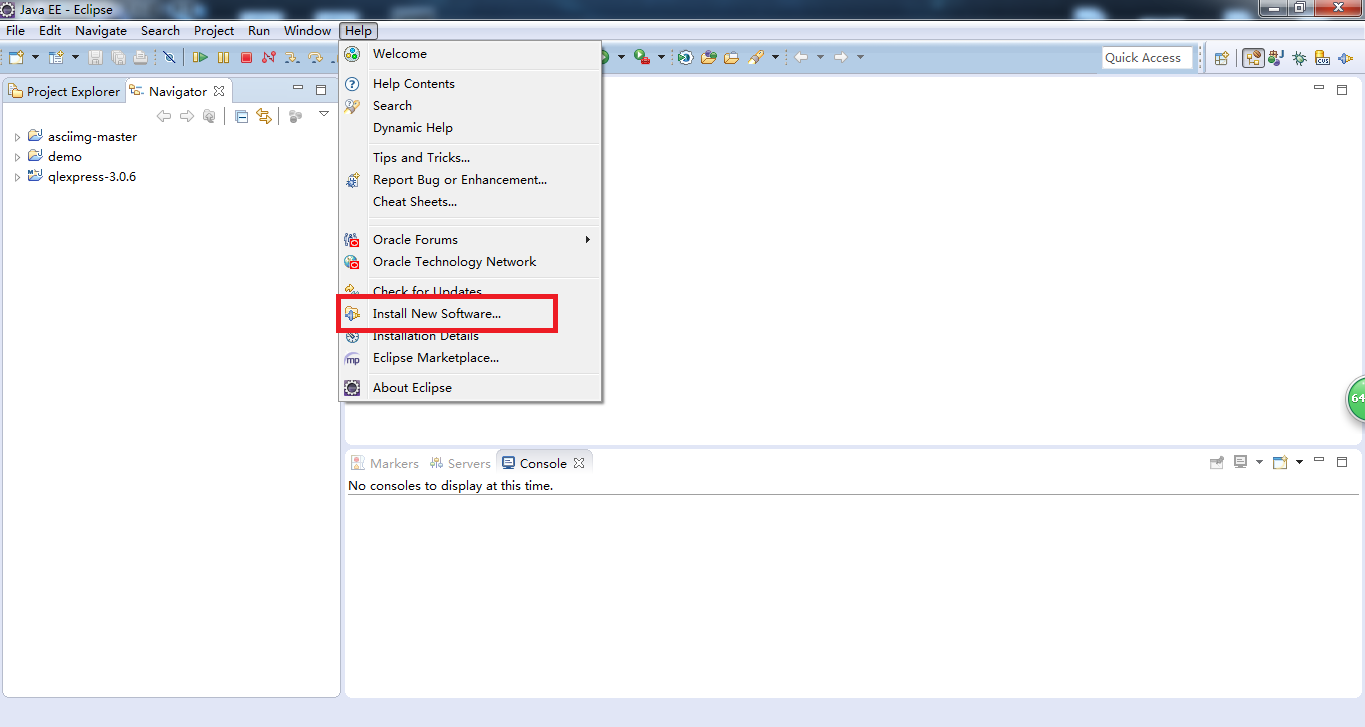Select the Markers tab

point(385,463)
